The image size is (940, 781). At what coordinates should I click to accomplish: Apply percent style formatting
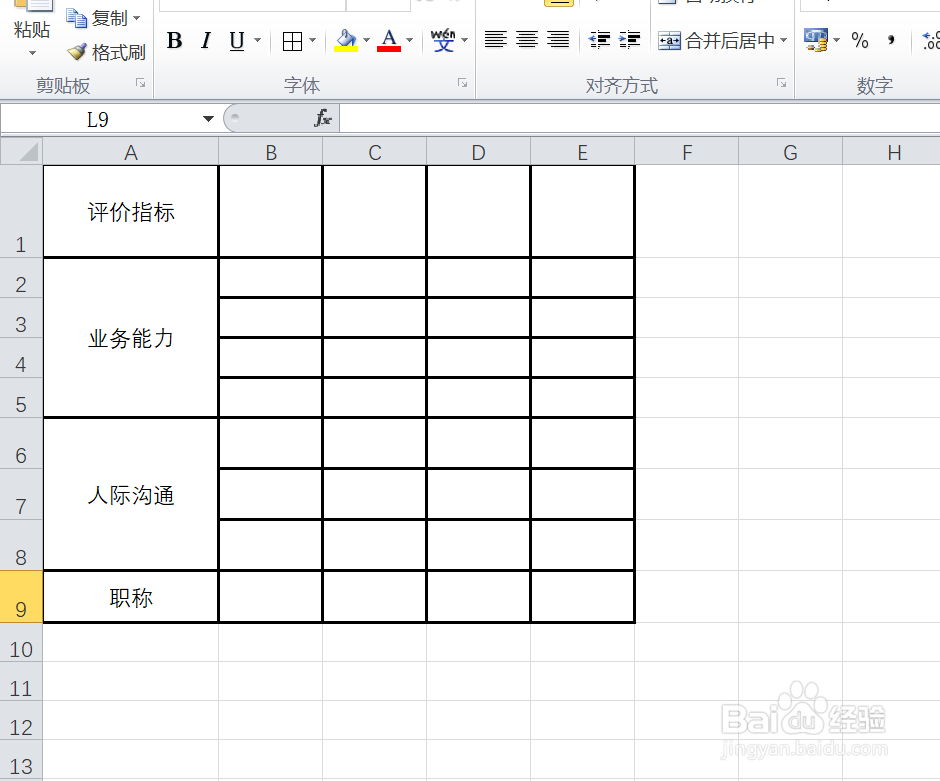tap(860, 41)
